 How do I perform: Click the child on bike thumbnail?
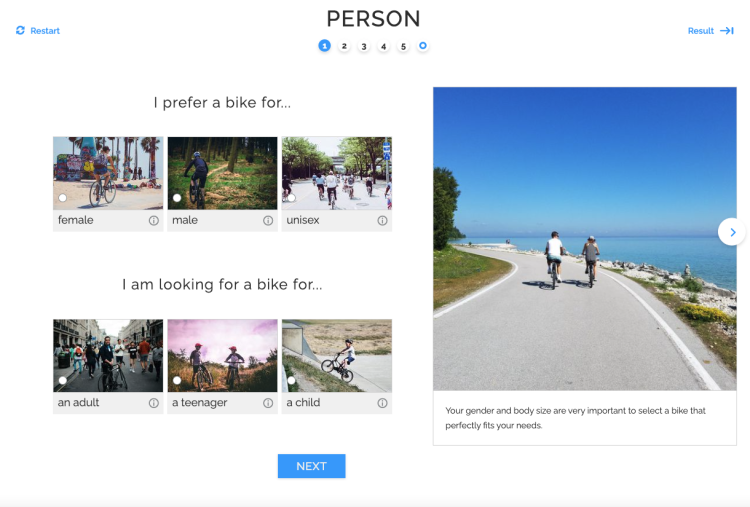(x=337, y=355)
